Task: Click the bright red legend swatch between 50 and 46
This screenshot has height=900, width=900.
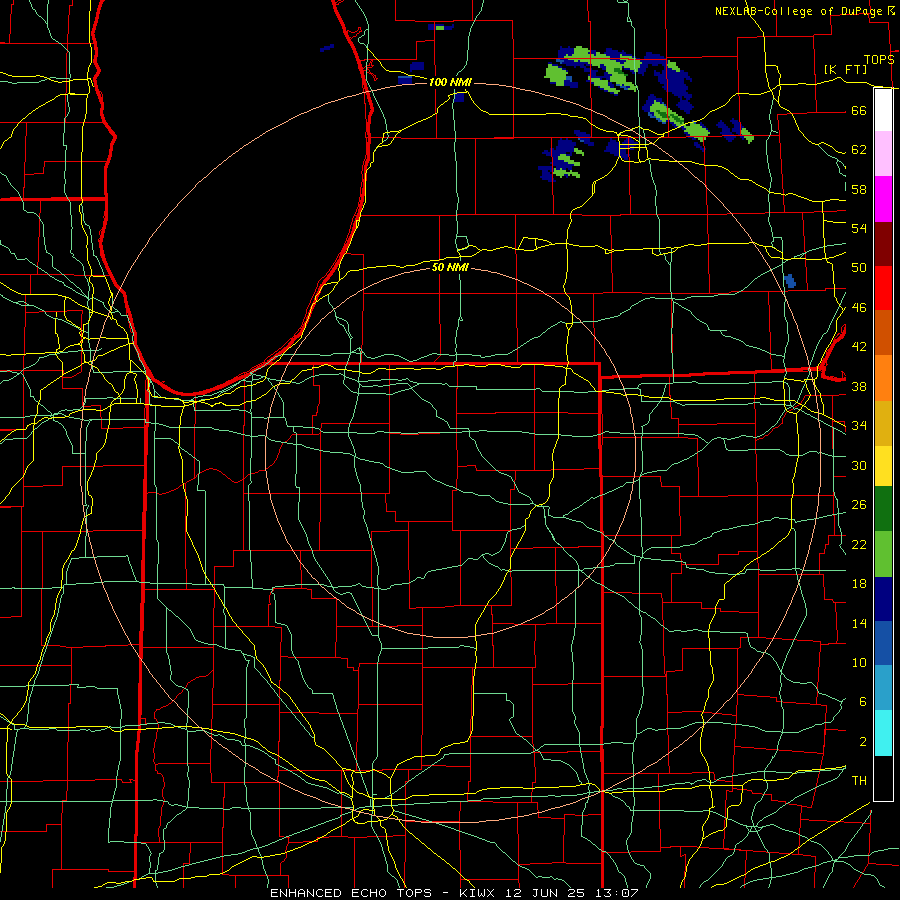Action: click(883, 288)
